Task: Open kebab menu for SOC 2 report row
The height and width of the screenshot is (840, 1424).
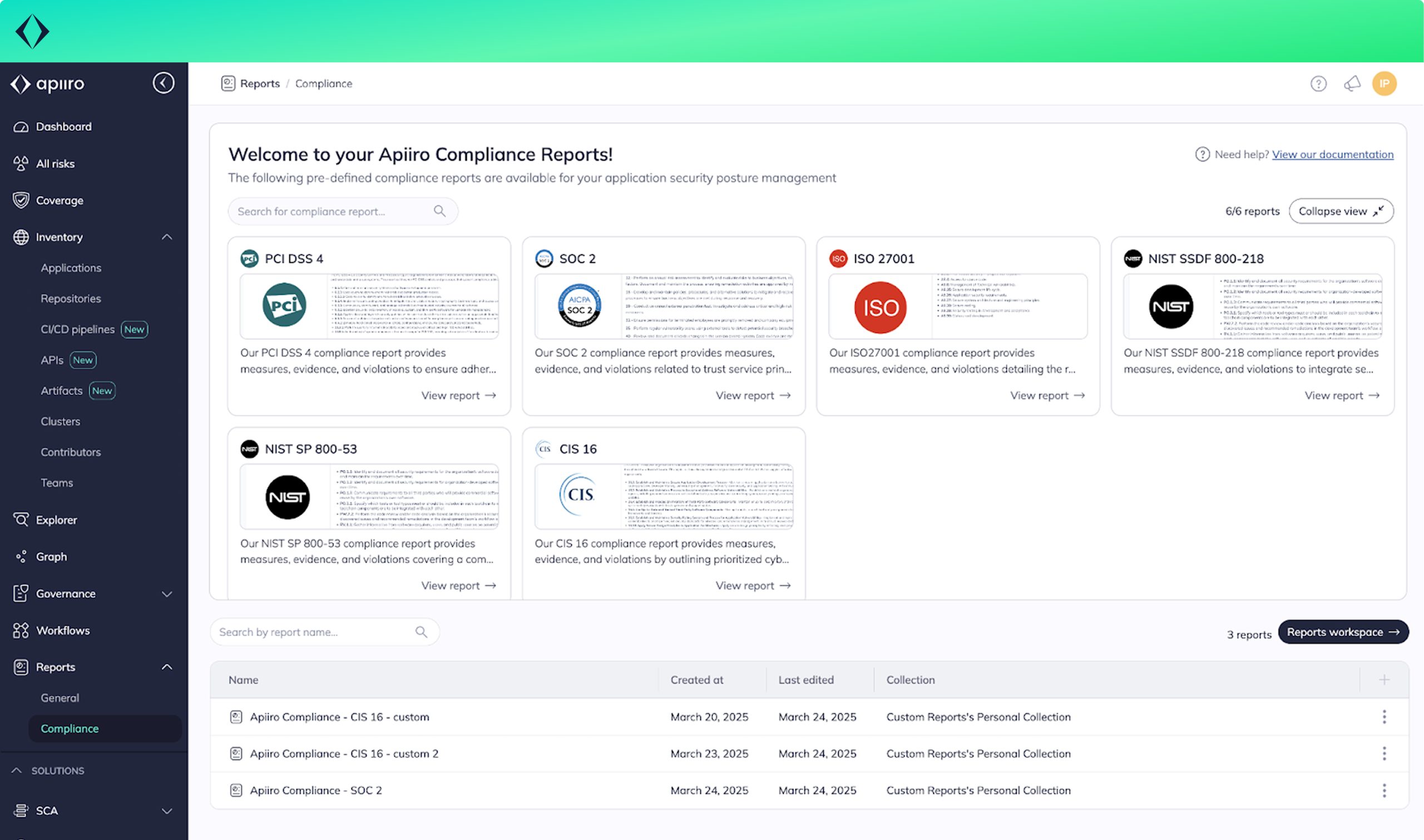Action: (1384, 790)
